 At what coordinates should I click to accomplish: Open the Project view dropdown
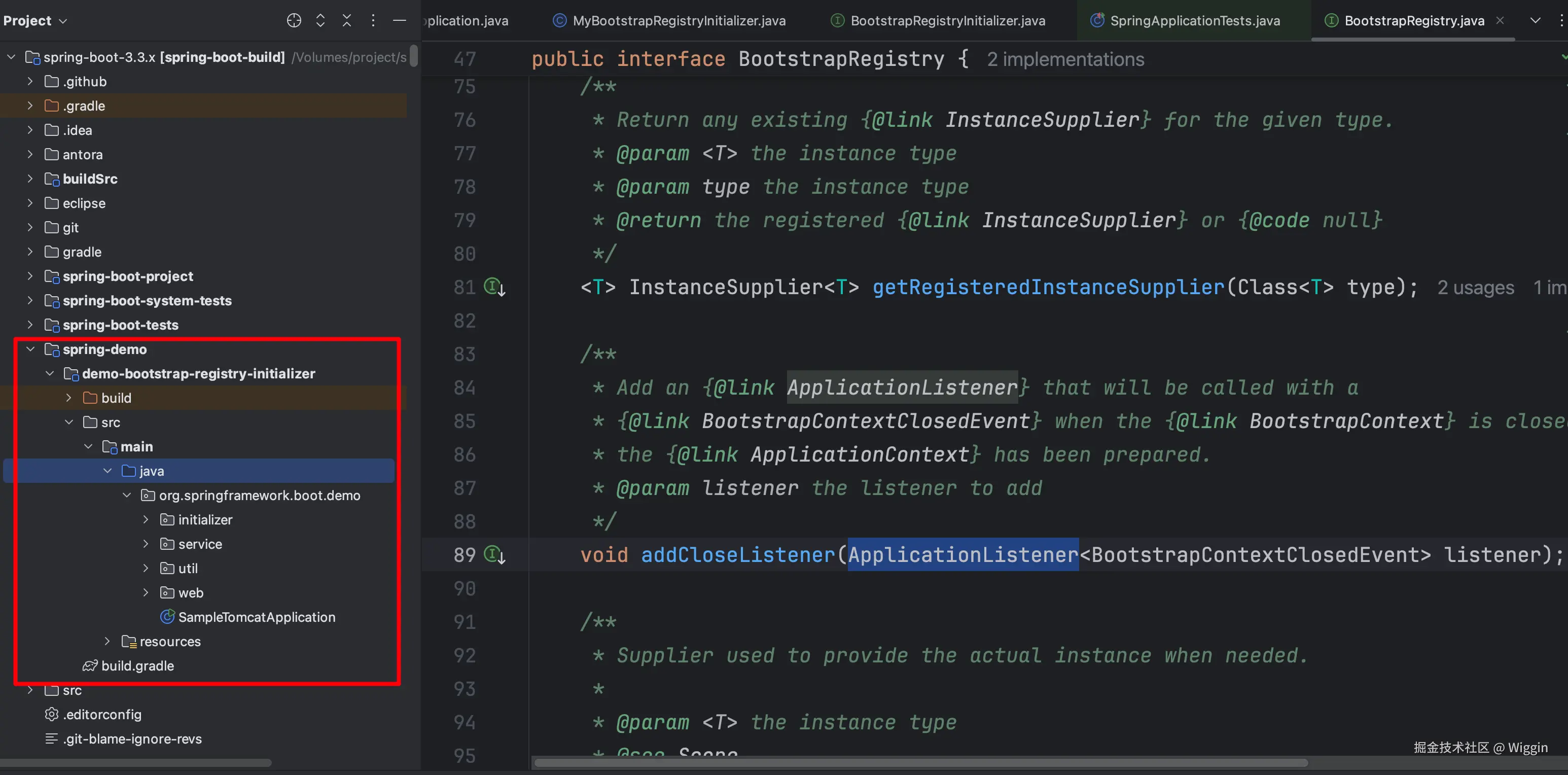35,21
